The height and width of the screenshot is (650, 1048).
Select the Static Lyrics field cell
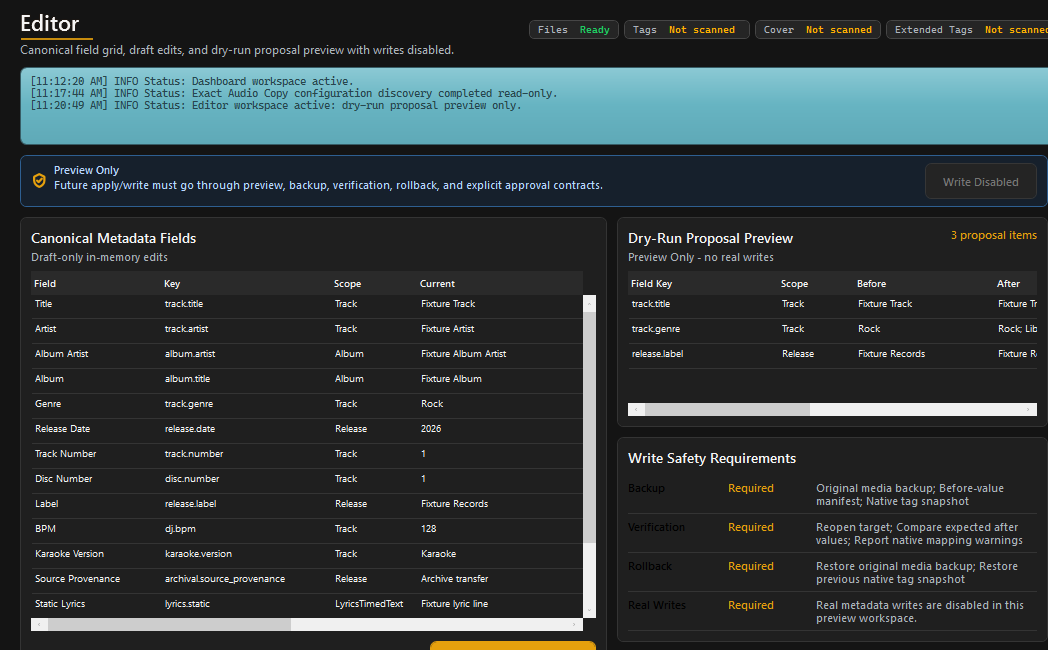pos(60,604)
